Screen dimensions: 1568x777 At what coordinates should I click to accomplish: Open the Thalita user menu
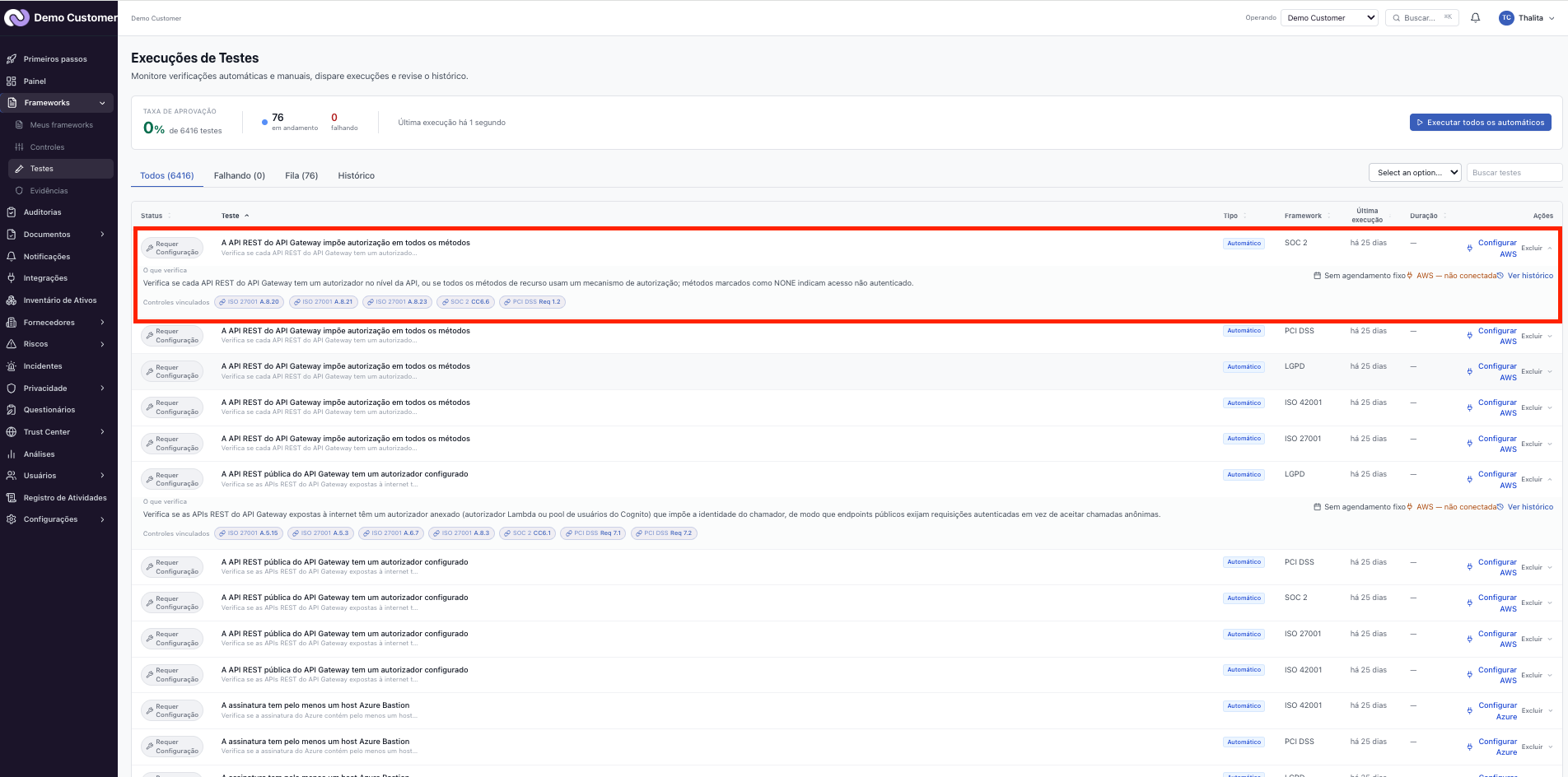[1528, 17]
